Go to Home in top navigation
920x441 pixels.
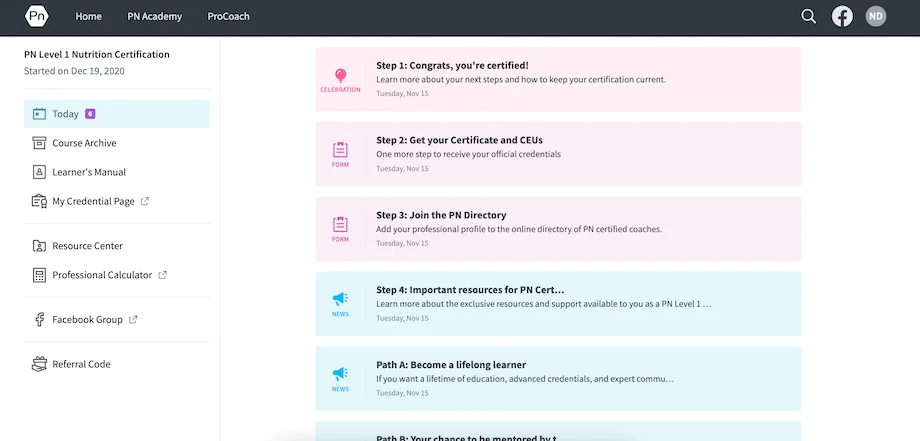(89, 16)
